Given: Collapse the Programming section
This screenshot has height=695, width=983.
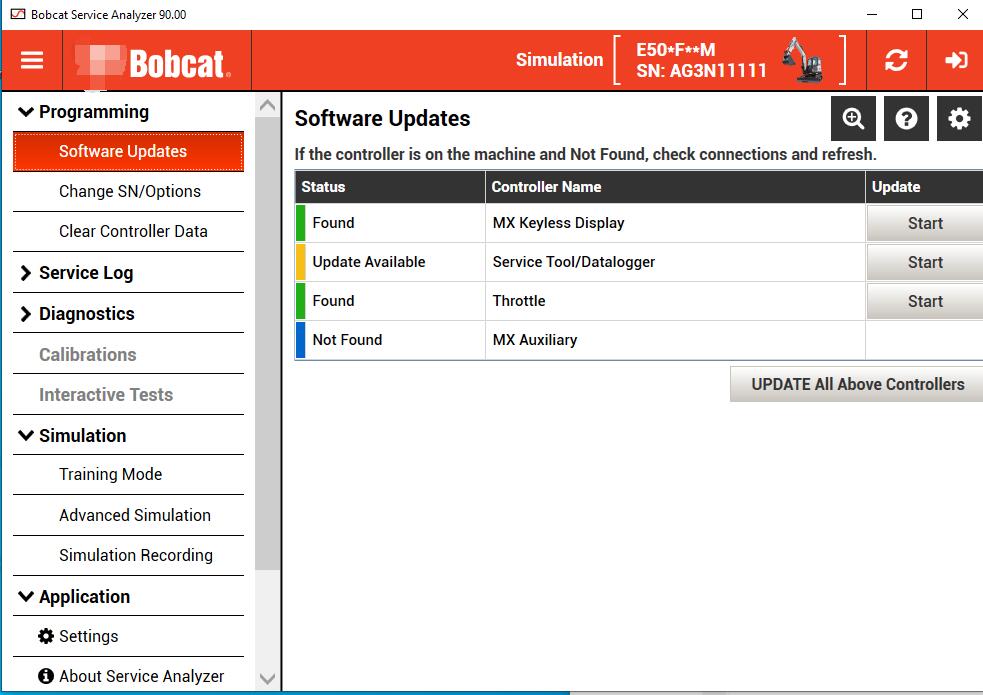Looking at the screenshot, I should [x=26, y=112].
